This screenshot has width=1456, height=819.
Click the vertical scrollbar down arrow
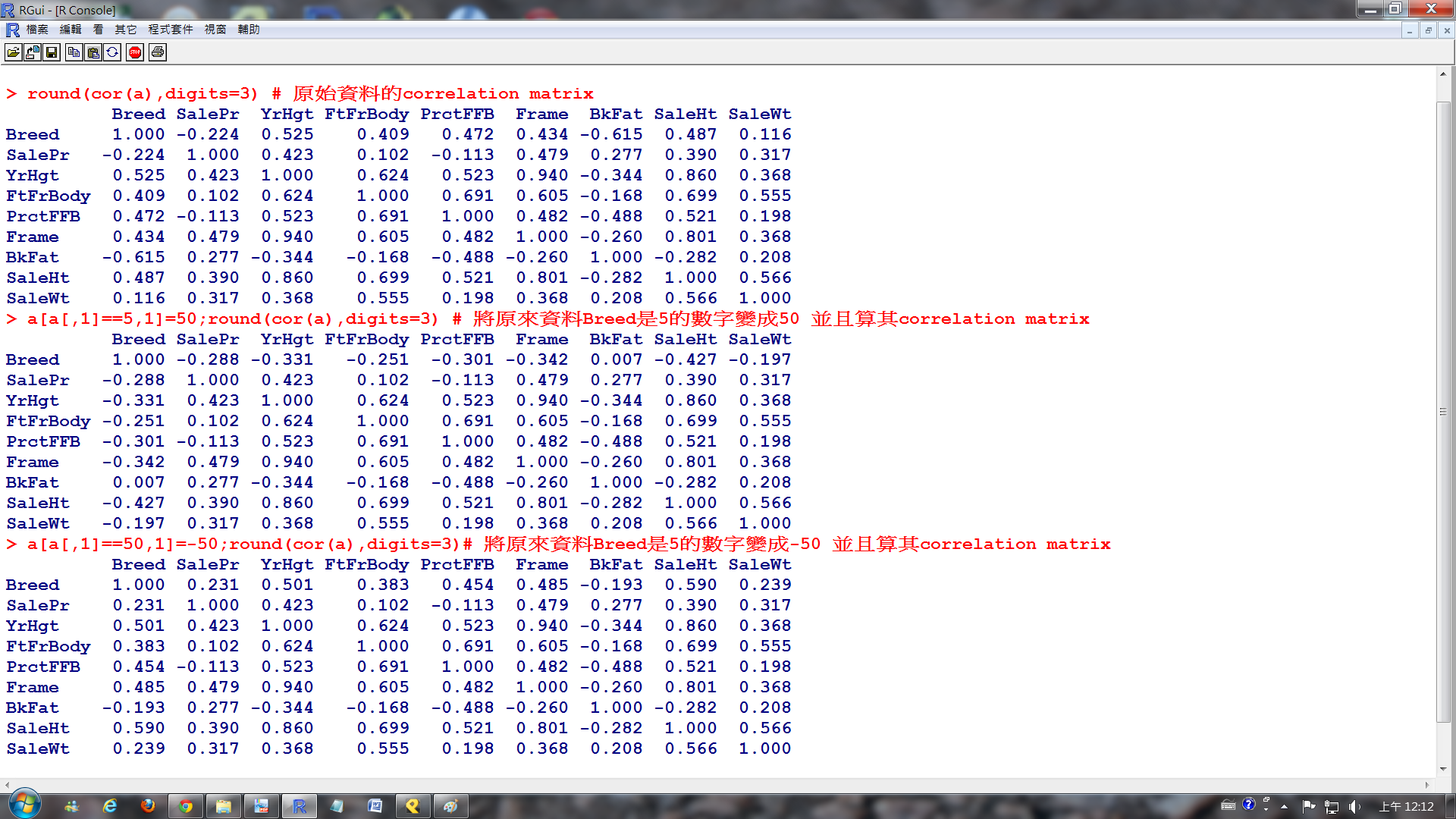pos(1443,769)
